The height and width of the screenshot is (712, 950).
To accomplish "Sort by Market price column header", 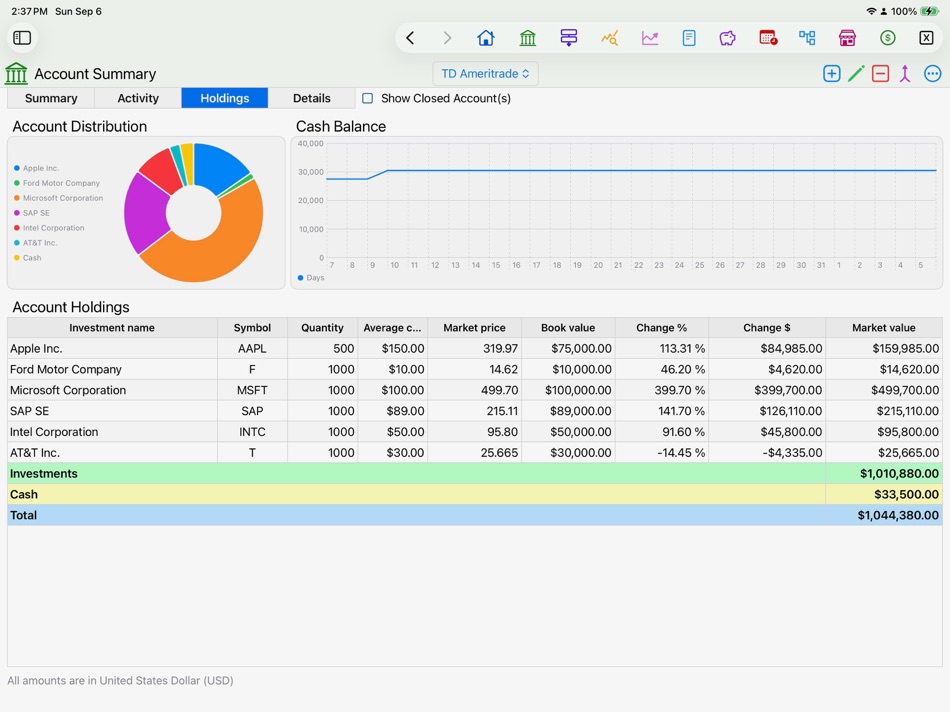I will [x=474, y=328].
